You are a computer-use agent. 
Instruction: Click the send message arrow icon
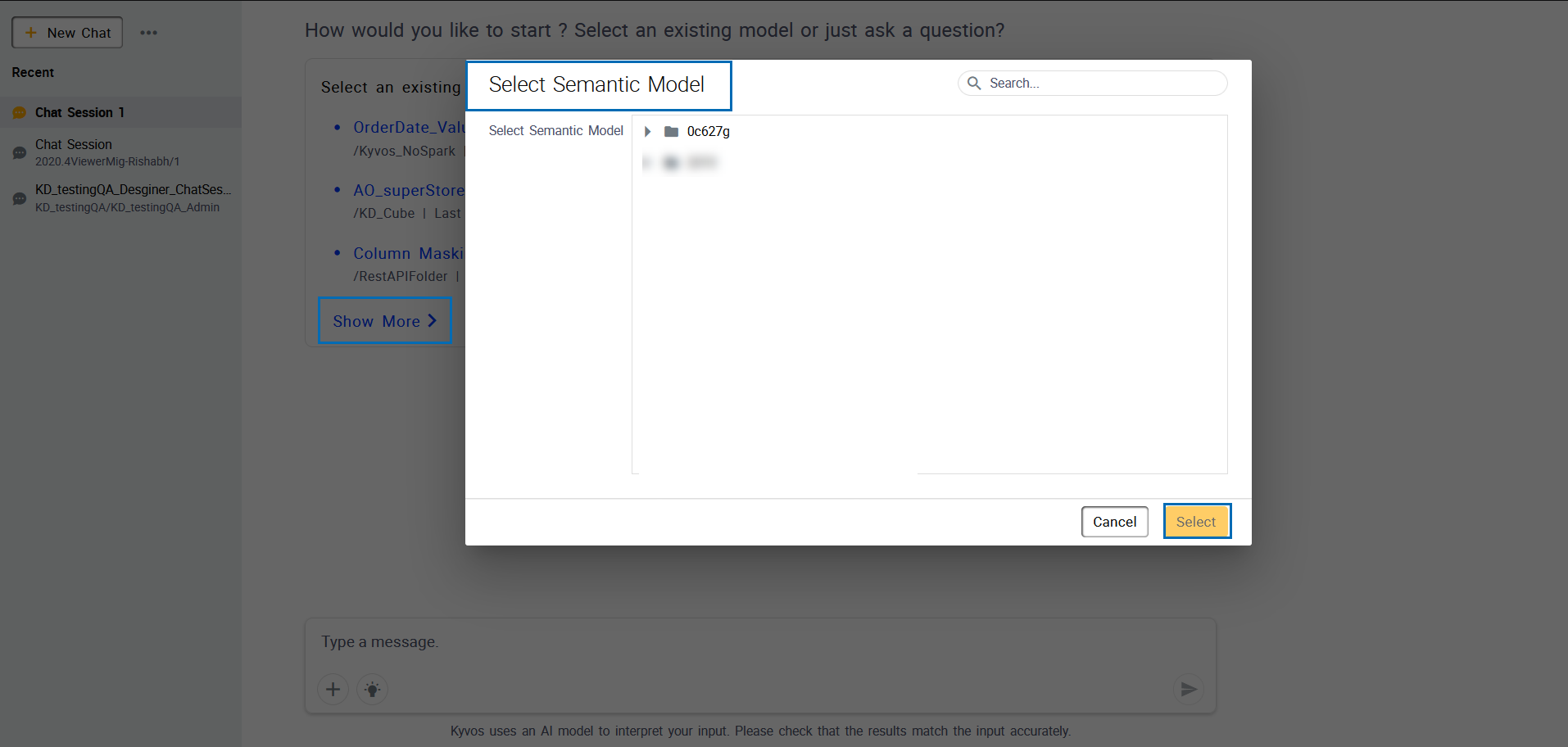[x=1188, y=690]
